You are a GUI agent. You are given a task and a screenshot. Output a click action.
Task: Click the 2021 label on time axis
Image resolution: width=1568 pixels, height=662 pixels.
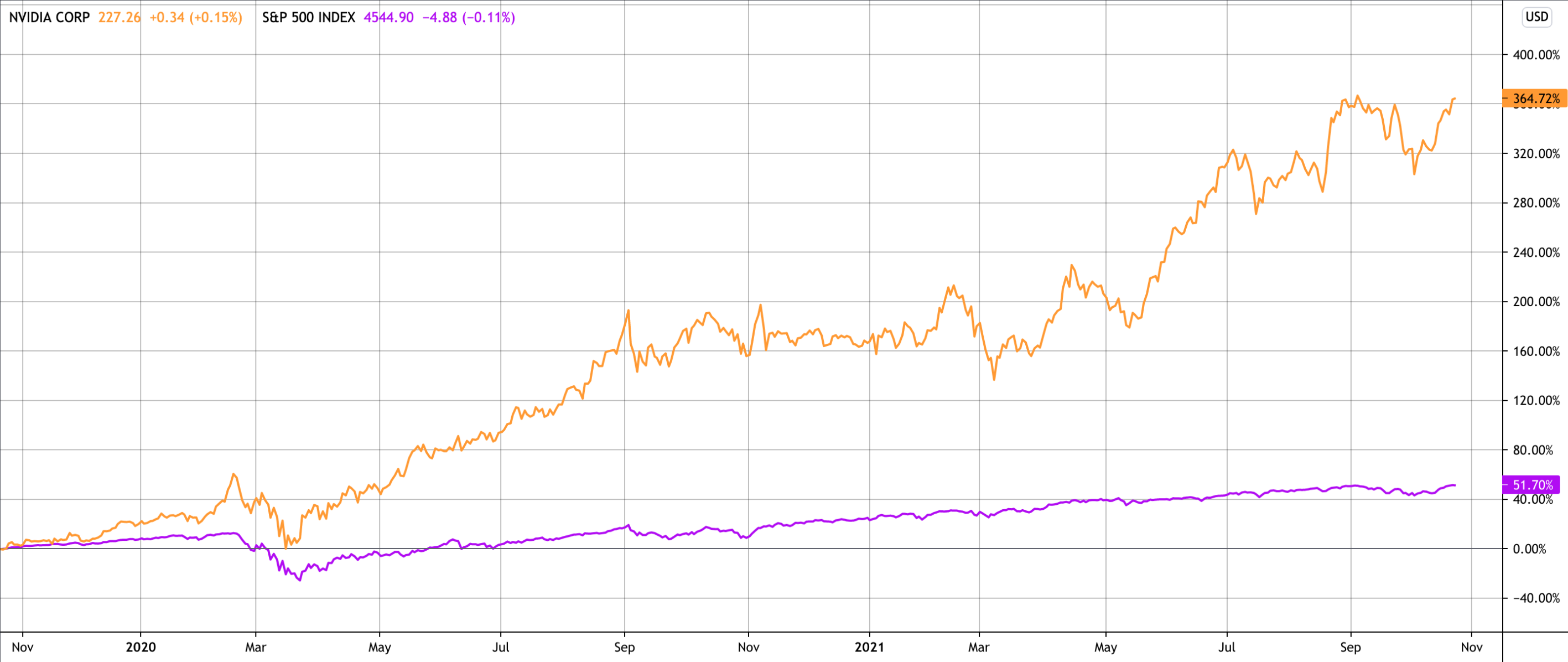coord(869,647)
